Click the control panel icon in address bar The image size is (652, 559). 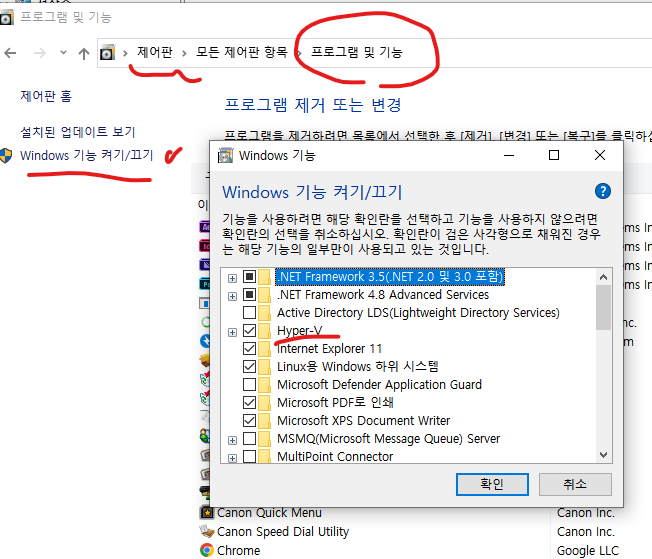[x=107, y=53]
